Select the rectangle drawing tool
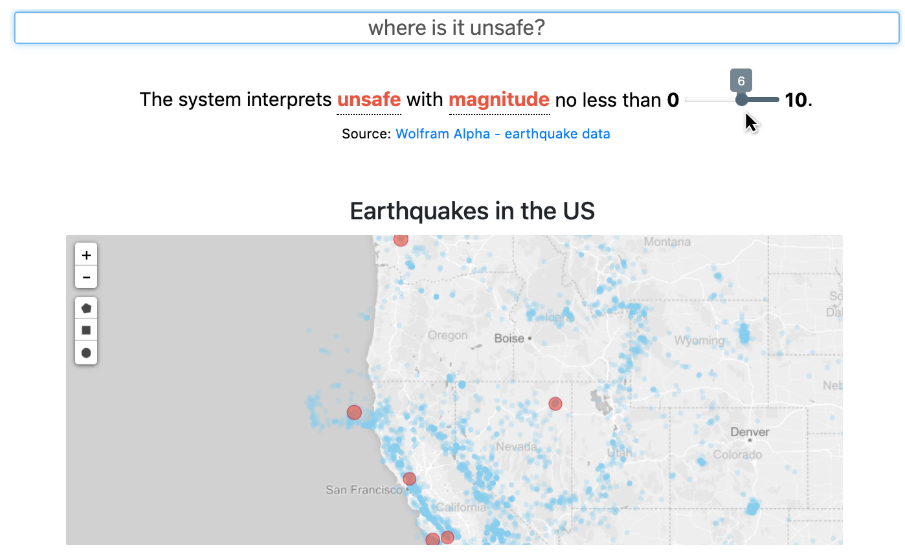This screenshot has width=905, height=554. pyautogui.click(x=87, y=330)
